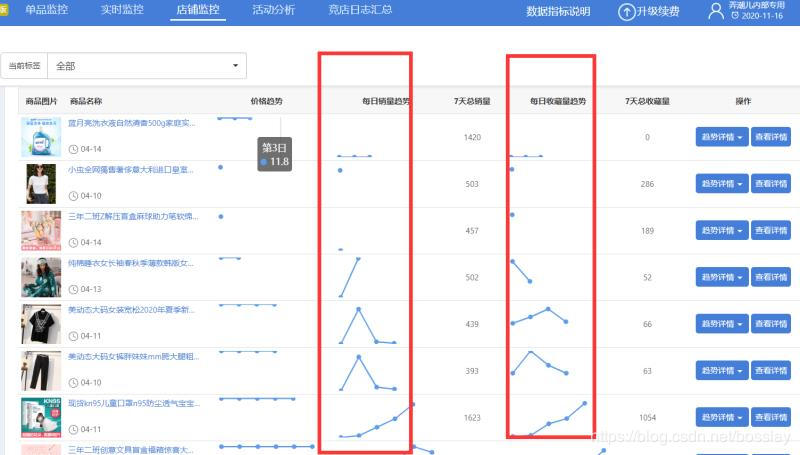Image resolution: width=800 pixels, height=455 pixels.
Task: Click the black trousers product thumbnail
Action: (41, 370)
